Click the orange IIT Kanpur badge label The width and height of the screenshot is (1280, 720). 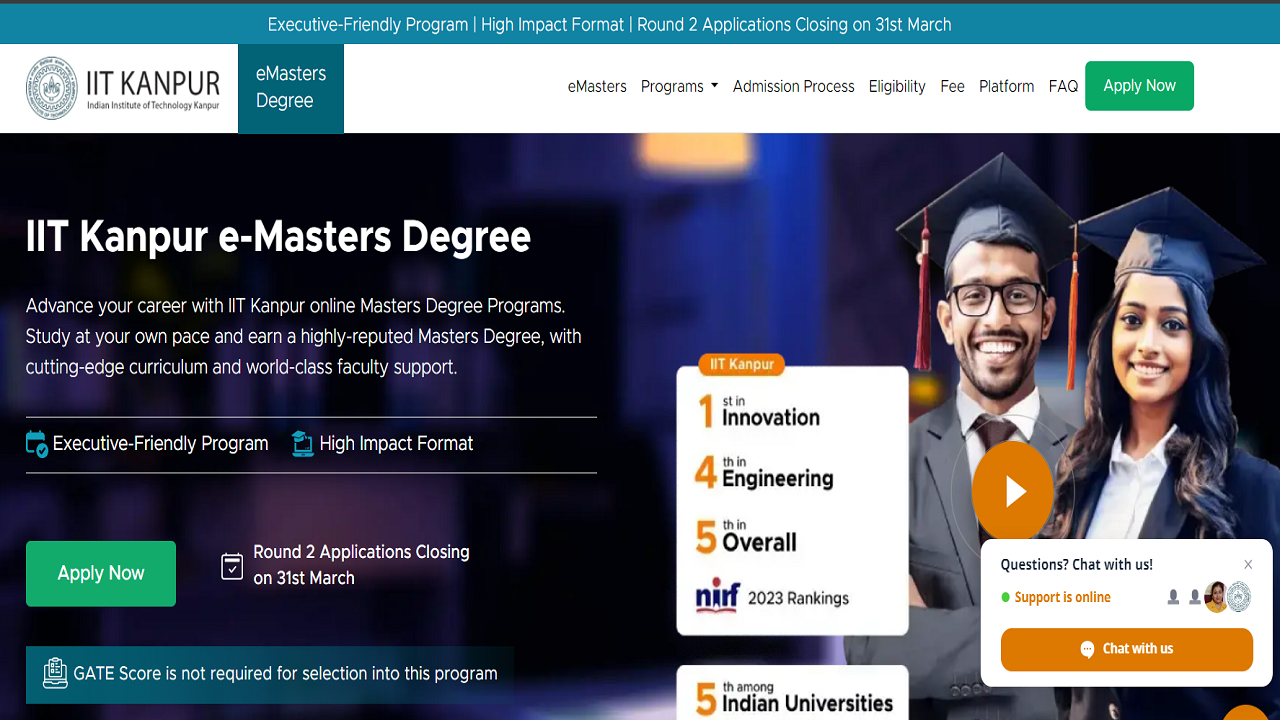click(742, 364)
